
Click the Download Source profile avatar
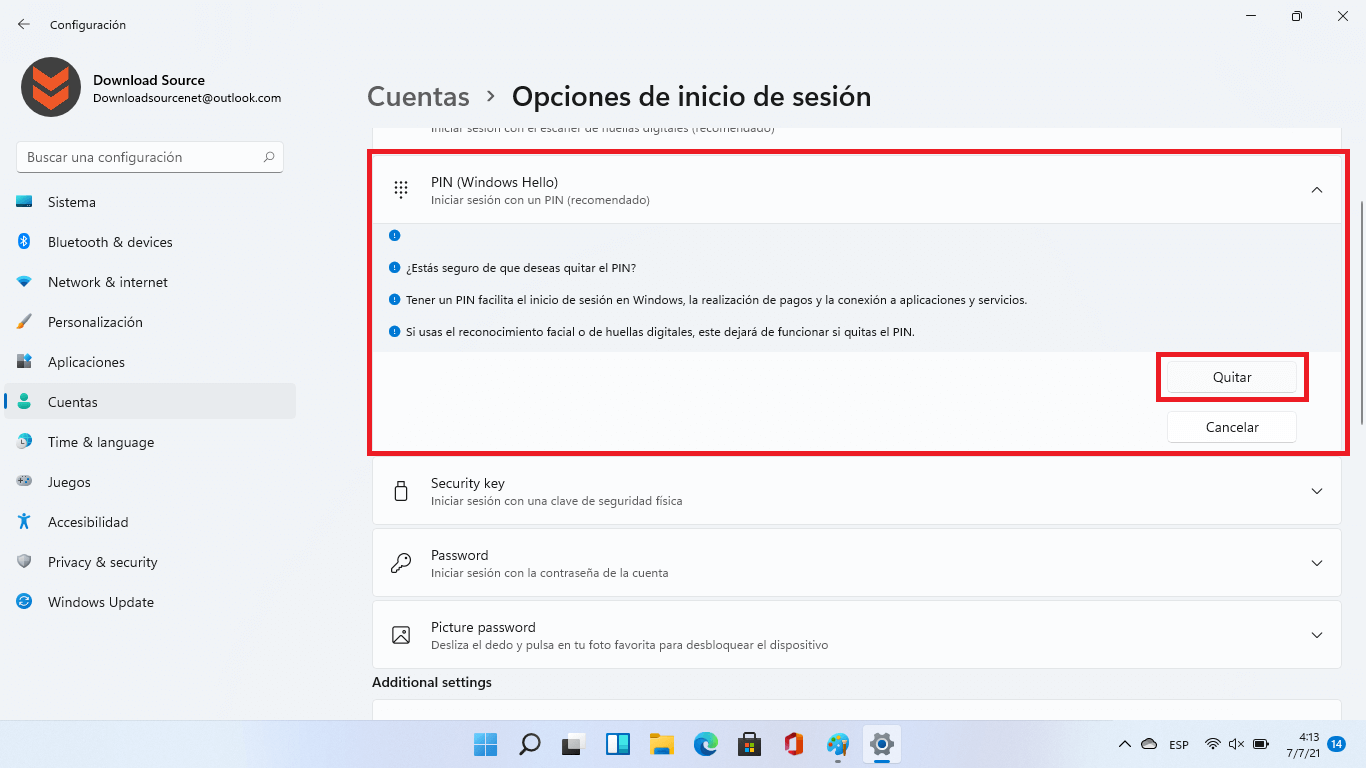pos(50,88)
